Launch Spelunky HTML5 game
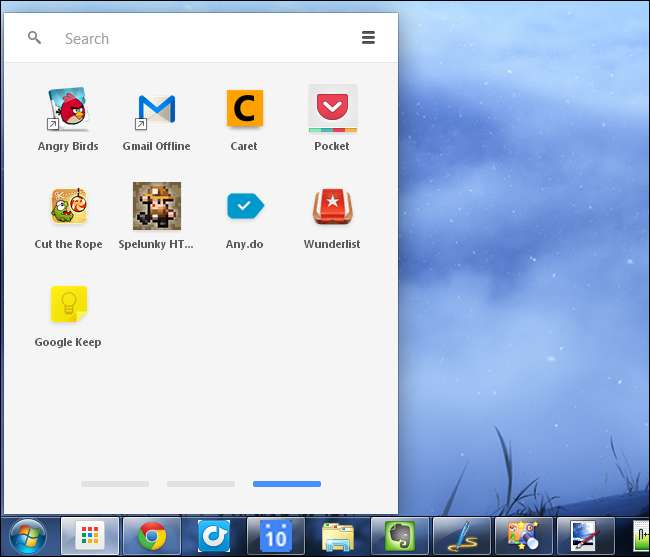The height and width of the screenshot is (557, 650). click(156, 207)
